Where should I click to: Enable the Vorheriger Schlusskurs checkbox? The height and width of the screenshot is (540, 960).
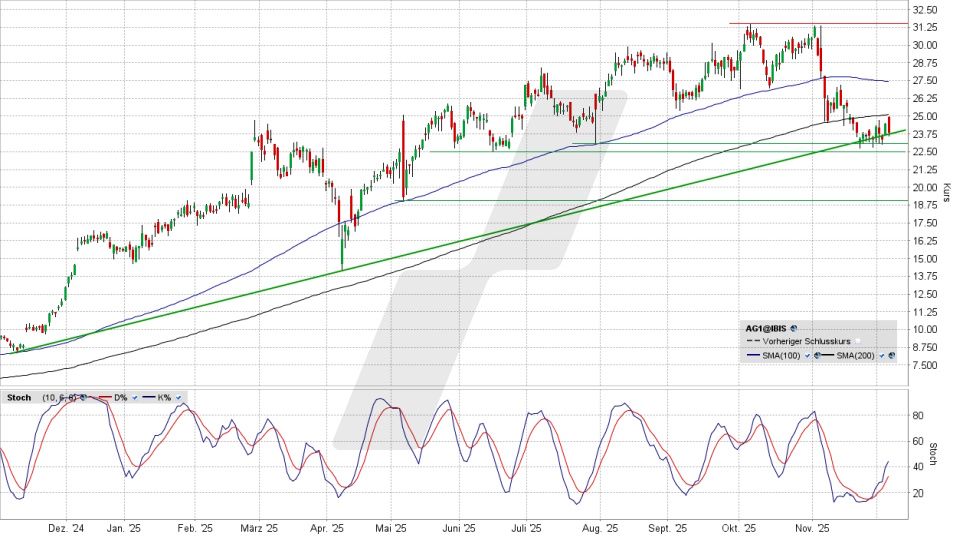pyautogui.click(x=857, y=341)
